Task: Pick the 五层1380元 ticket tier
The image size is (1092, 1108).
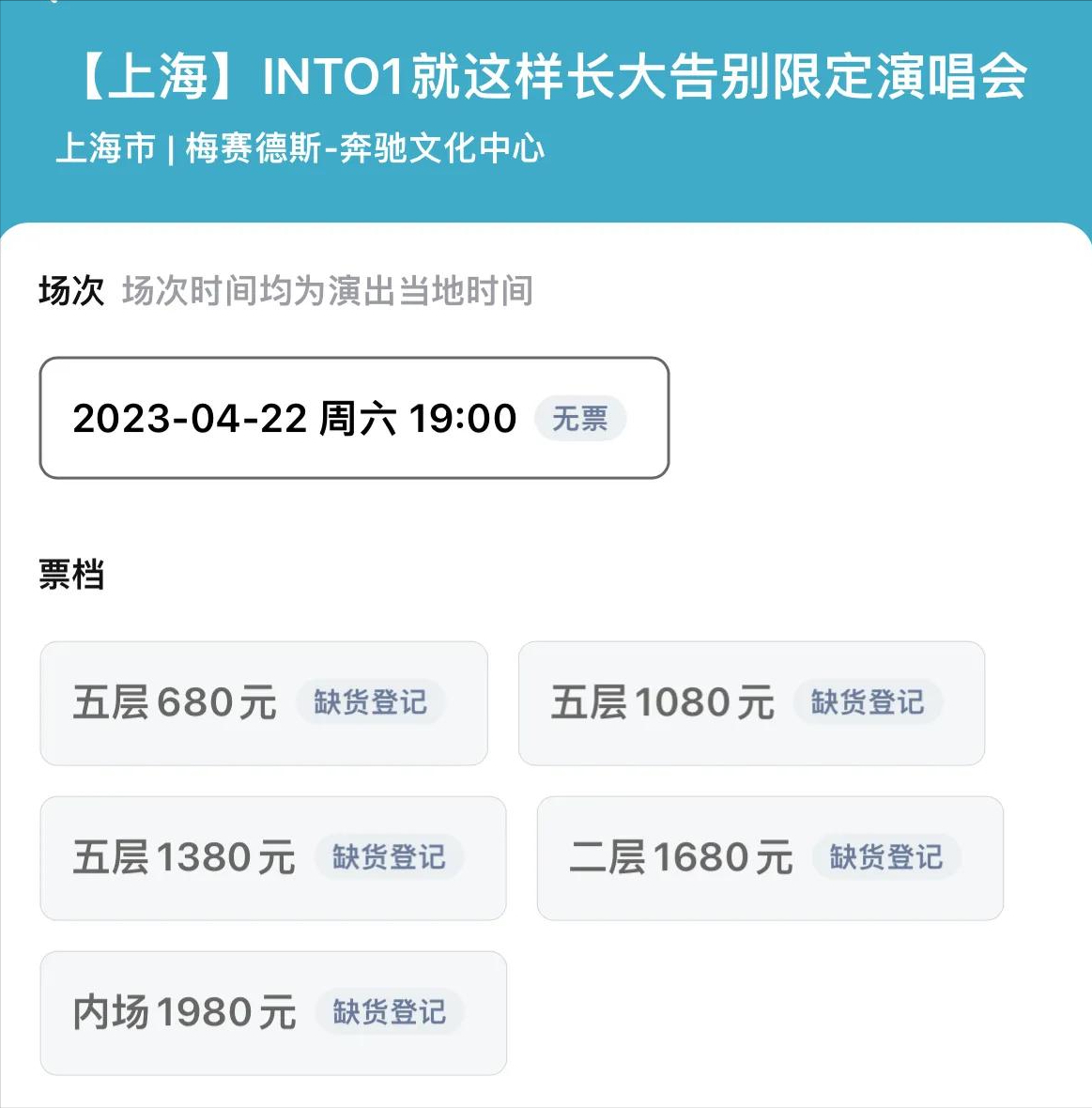Action: [x=184, y=857]
